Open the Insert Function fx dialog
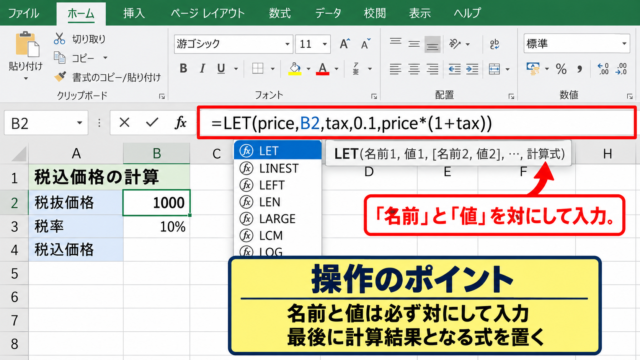The width and height of the screenshot is (640, 360). [x=180, y=122]
